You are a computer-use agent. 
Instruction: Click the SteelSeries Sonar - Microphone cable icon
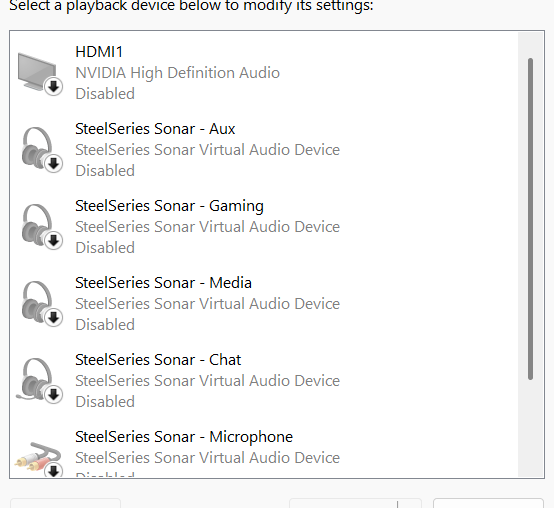point(39,459)
